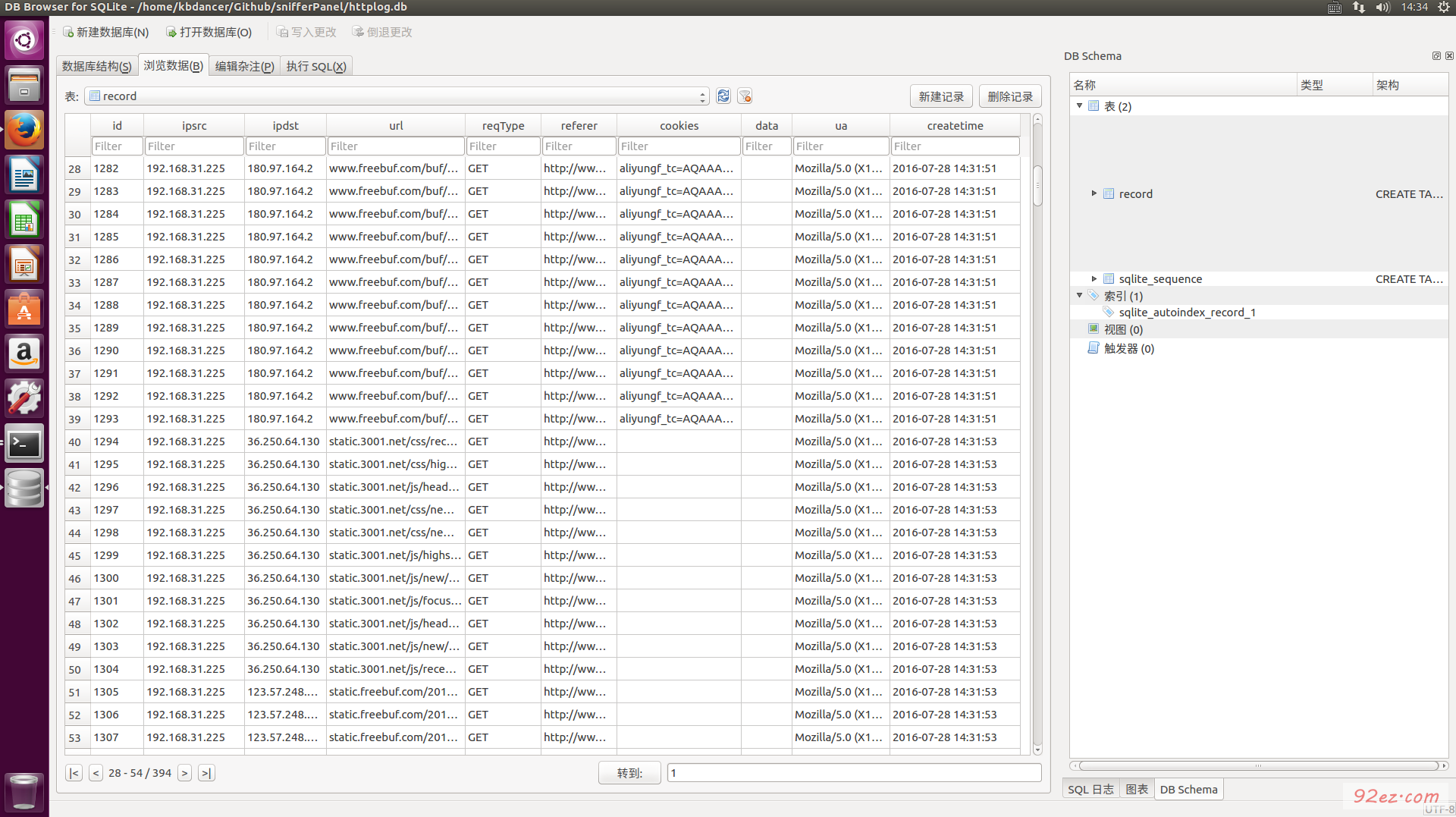Image resolution: width=1456 pixels, height=817 pixels.
Task: Open Ubuntu Dash search from launcher
Action: (x=24, y=39)
